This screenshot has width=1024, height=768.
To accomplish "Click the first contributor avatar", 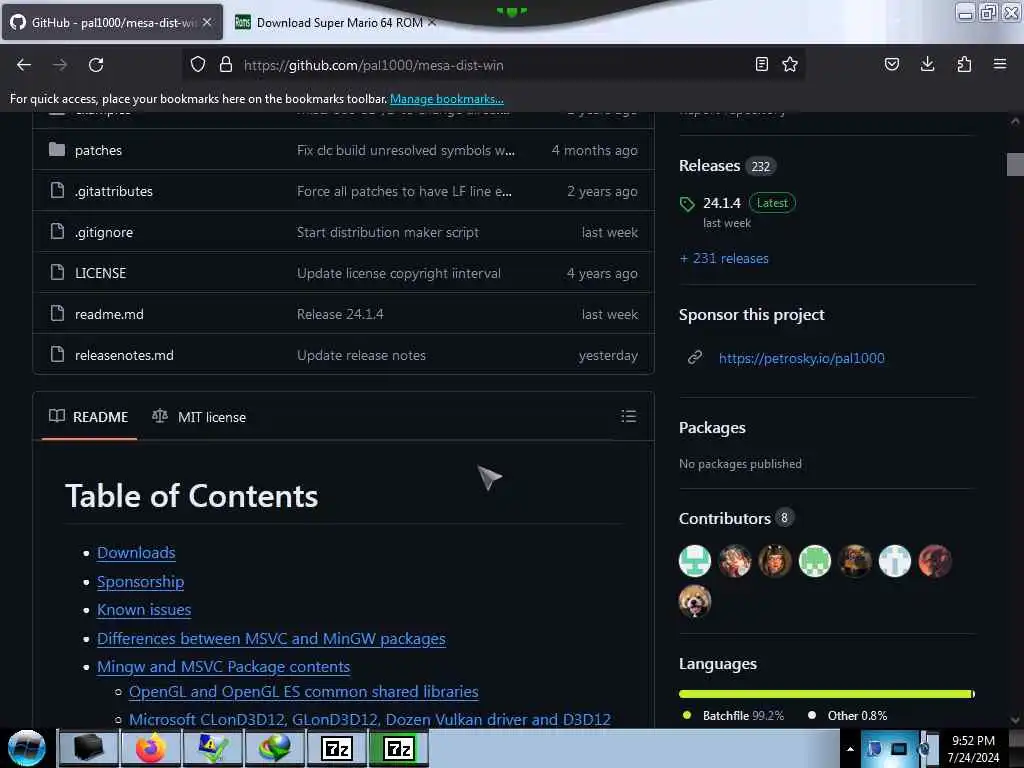I will click(695, 560).
